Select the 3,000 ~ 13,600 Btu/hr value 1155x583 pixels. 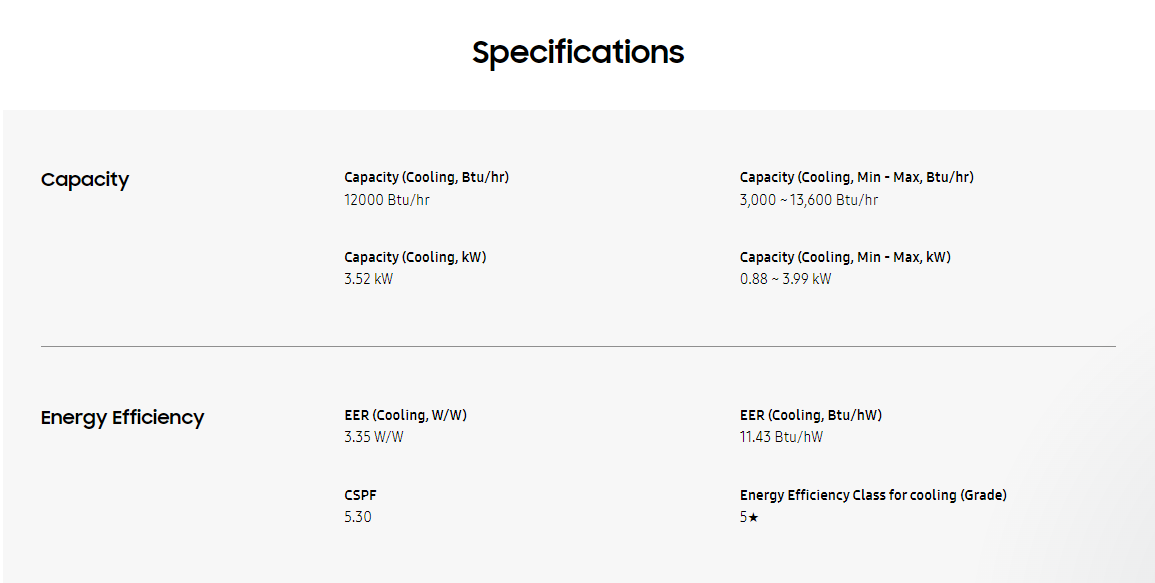(x=809, y=200)
